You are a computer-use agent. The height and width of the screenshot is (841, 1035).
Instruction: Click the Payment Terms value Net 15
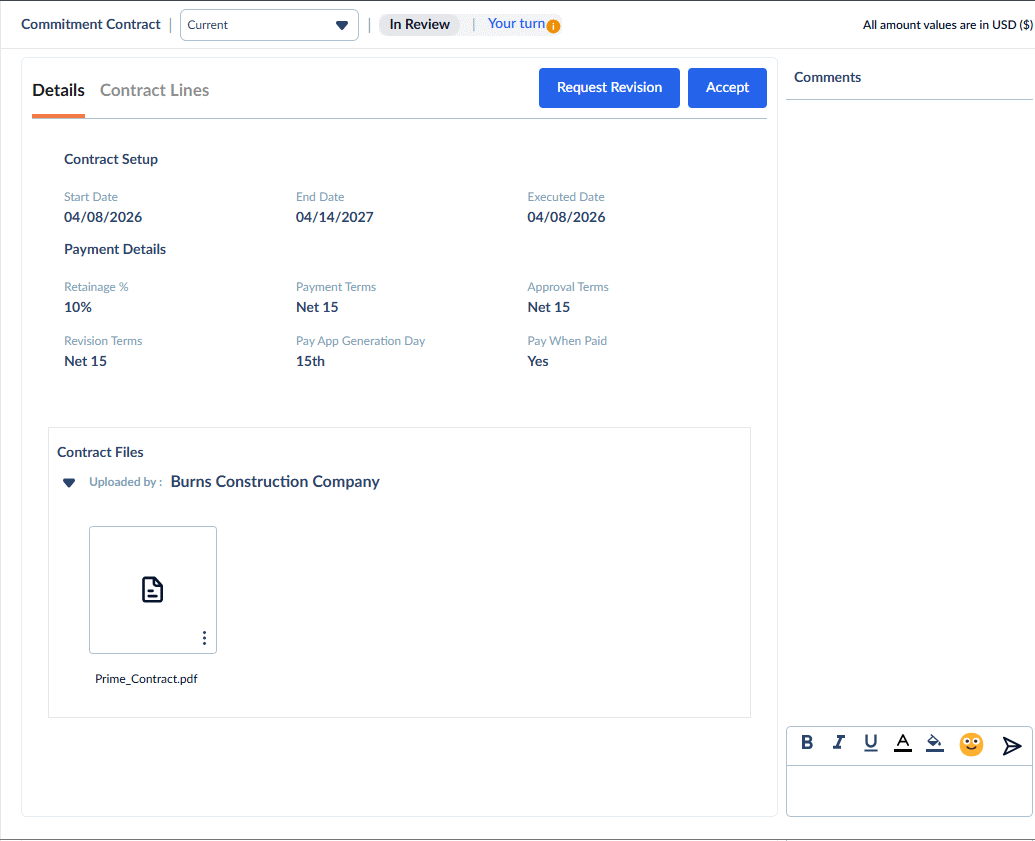click(x=317, y=307)
